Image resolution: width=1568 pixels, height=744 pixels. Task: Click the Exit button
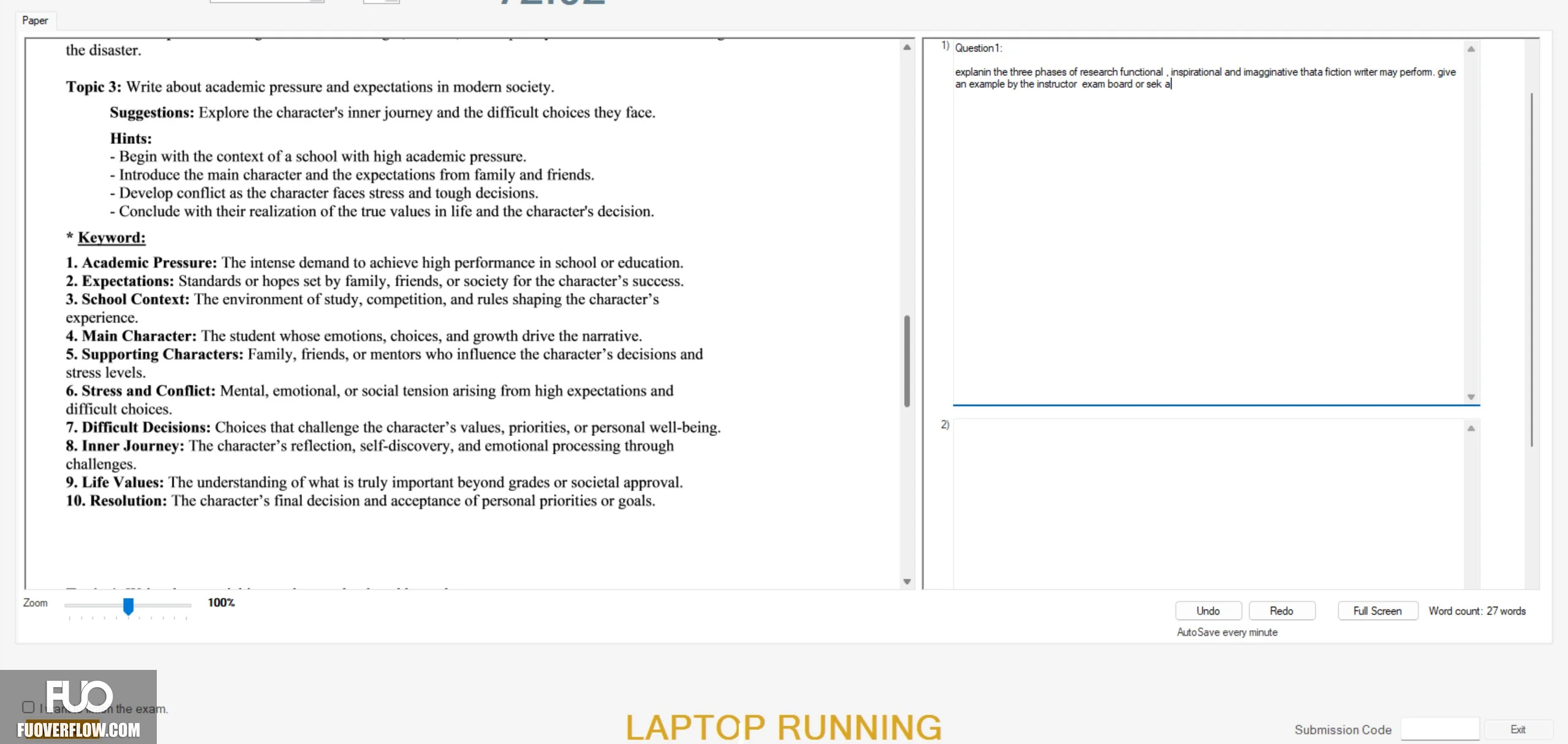pos(1518,729)
